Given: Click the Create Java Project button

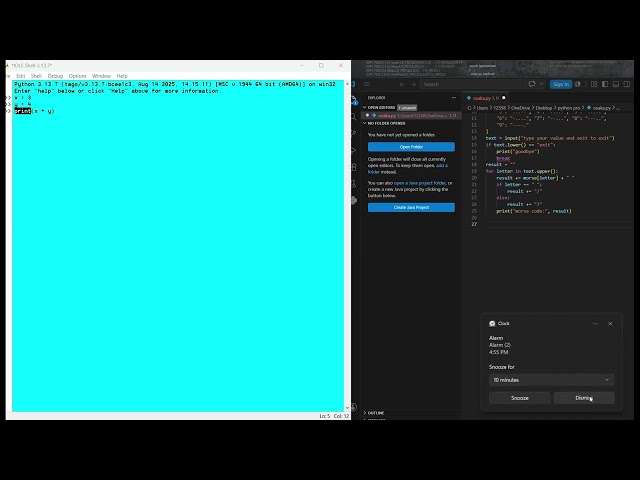Looking at the screenshot, I should 411,207.
